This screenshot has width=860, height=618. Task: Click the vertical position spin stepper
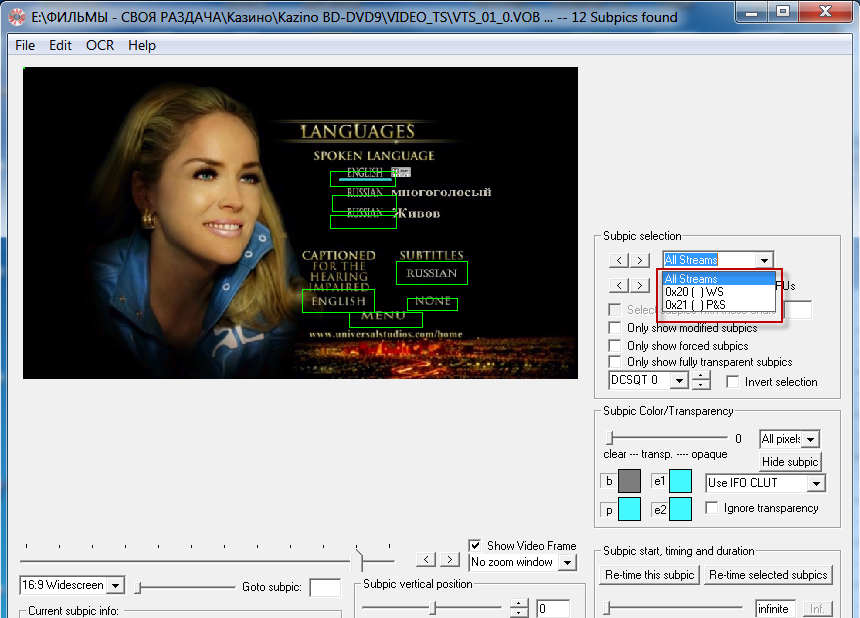[518, 608]
